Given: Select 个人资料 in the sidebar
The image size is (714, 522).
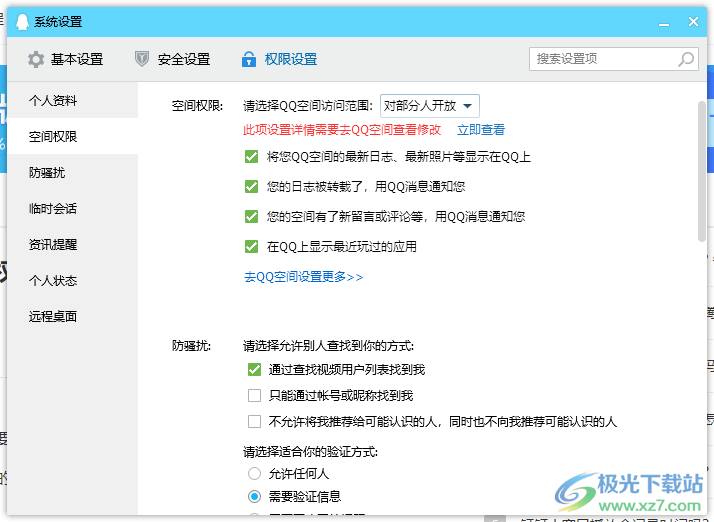Looking at the screenshot, I should (x=72, y=100).
